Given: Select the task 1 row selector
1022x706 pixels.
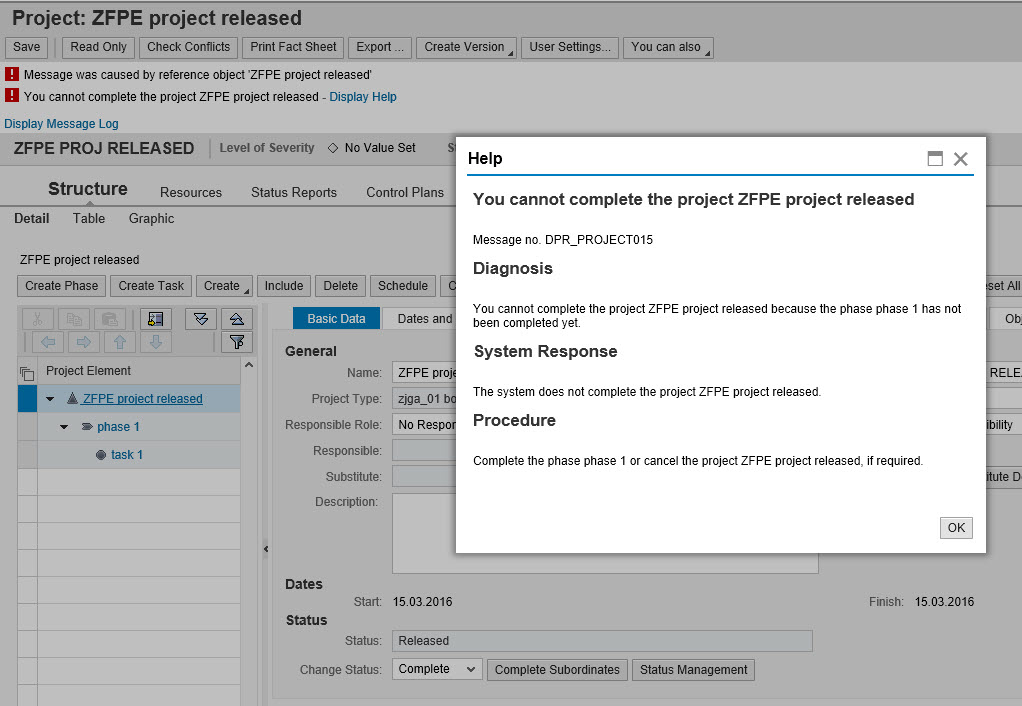Looking at the screenshot, I should (27, 454).
